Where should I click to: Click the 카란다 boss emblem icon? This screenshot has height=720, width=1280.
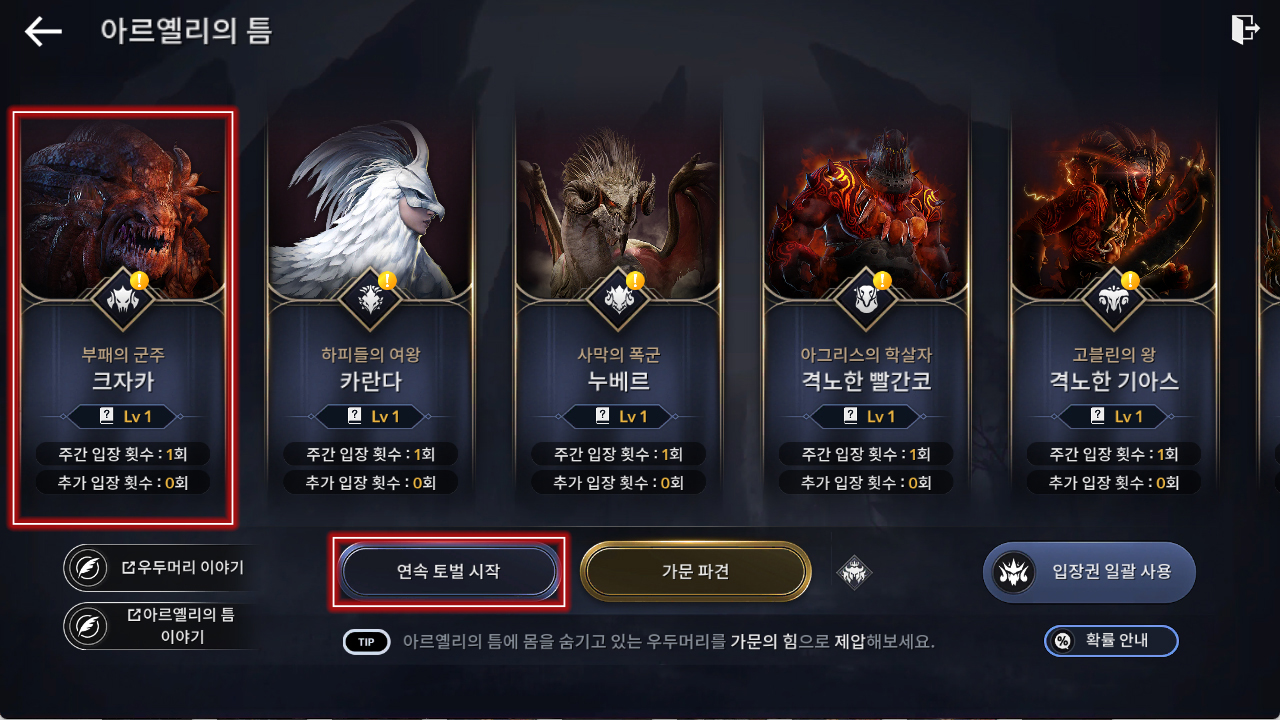370,297
